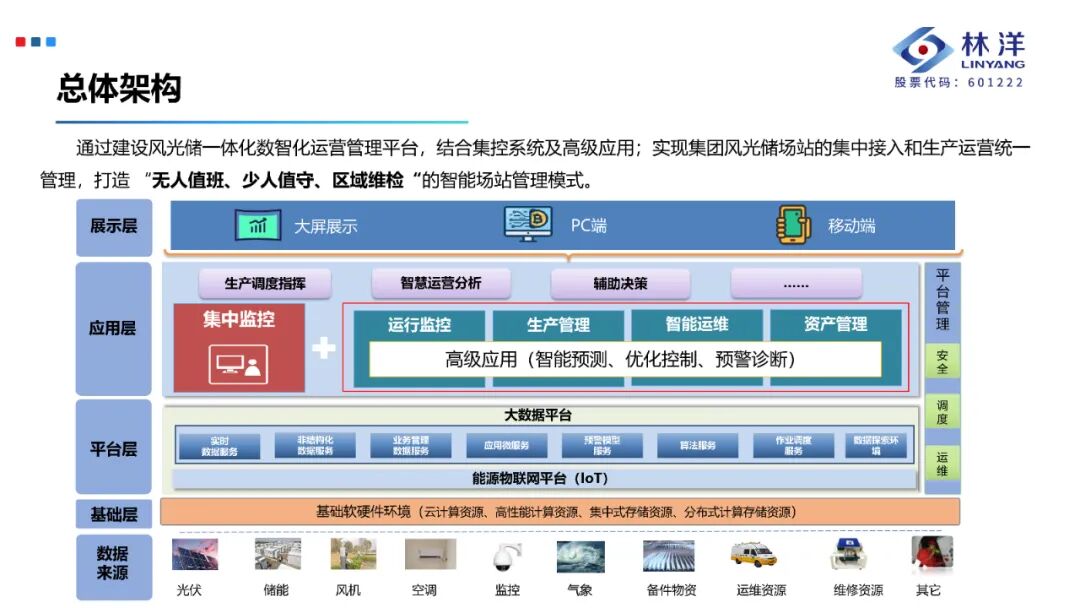The image size is (1080, 608).
Task: Click the 应用微服务 block
Action: (x=507, y=445)
